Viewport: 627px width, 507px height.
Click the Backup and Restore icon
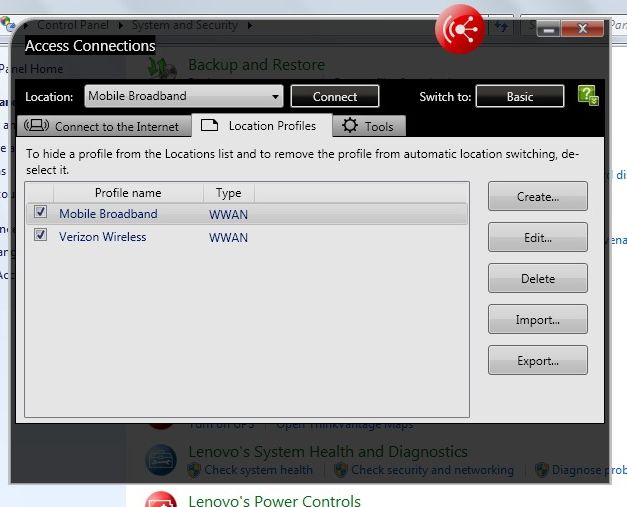(162, 67)
